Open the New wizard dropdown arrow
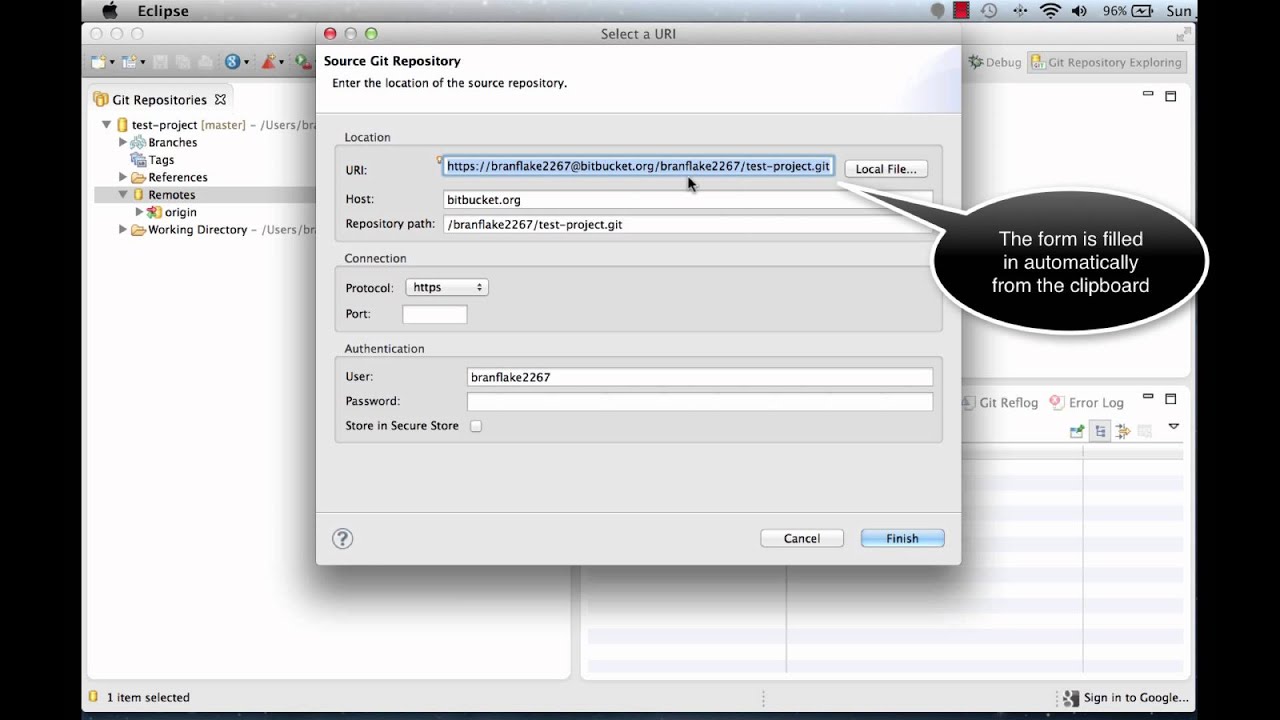1280x720 pixels. 112,63
